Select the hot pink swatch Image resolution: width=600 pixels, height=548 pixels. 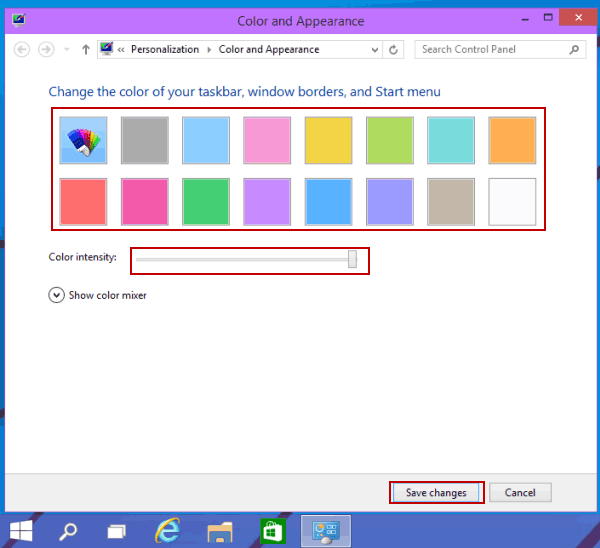click(x=145, y=202)
